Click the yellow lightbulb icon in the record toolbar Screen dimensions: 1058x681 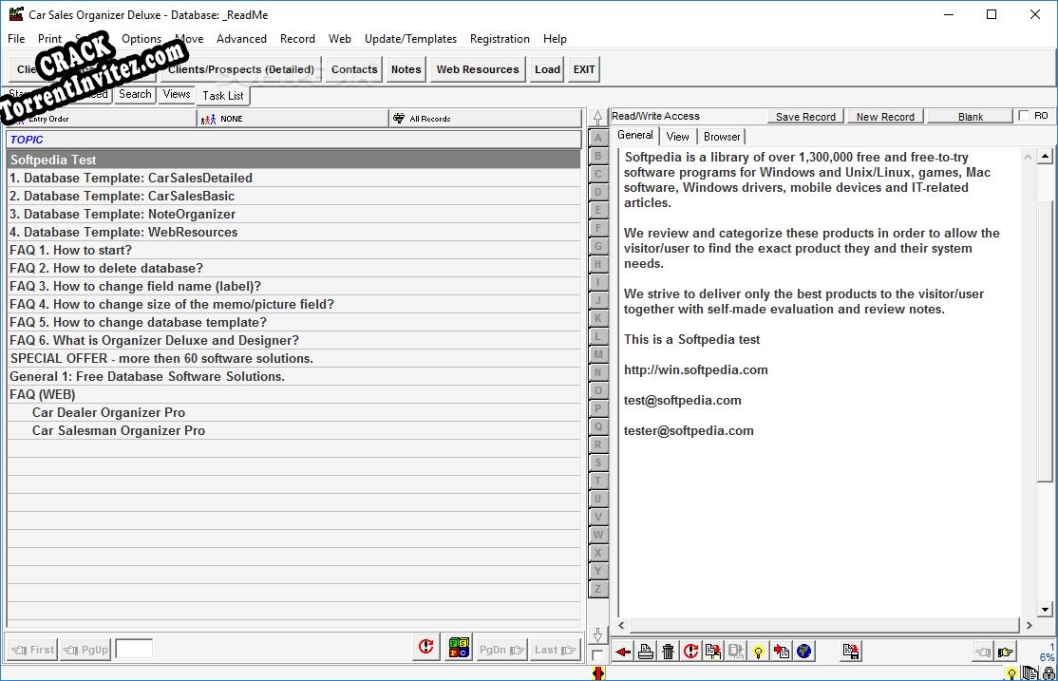click(x=758, y=650)
